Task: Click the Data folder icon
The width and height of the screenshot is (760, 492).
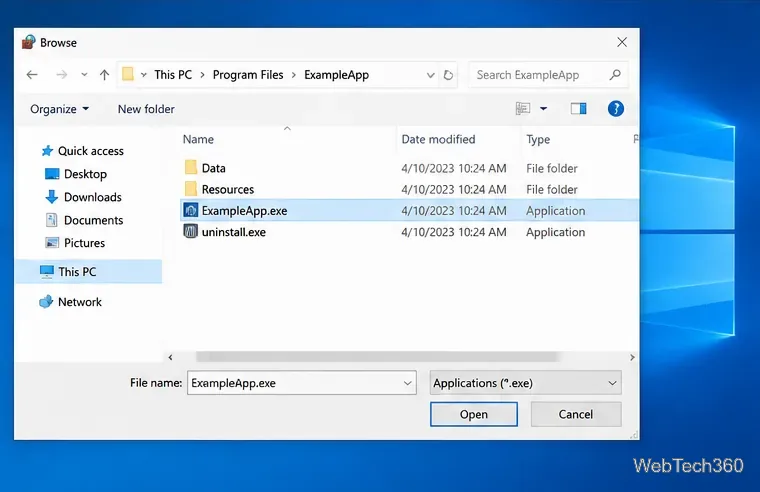Action: [190, 167]
